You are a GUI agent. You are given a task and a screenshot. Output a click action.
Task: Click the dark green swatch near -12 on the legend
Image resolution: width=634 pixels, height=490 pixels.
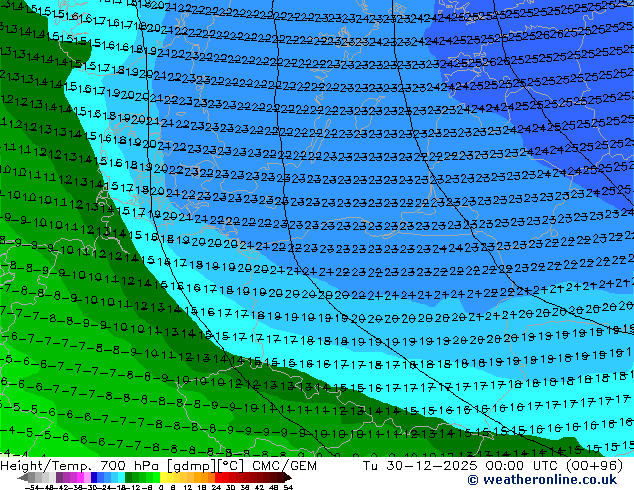point(128,477)
